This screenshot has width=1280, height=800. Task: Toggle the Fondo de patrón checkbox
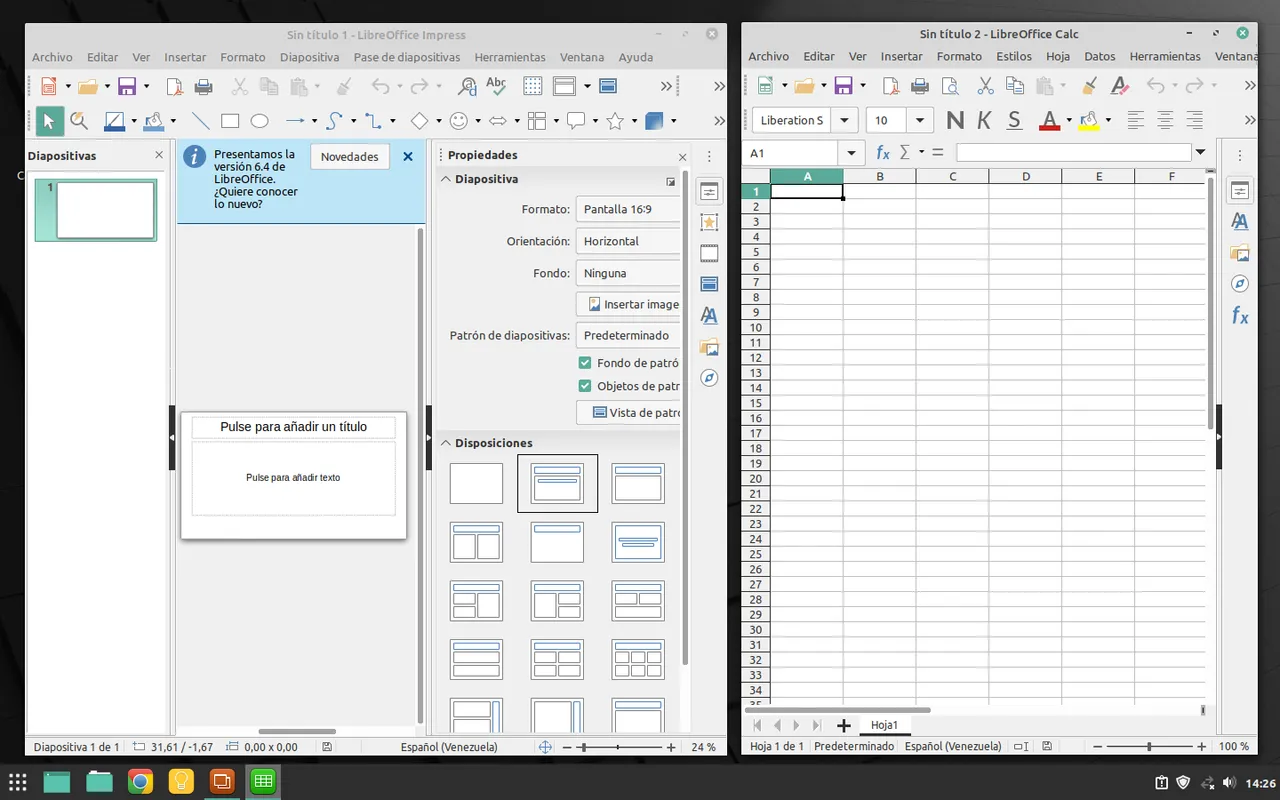(585, 363)
